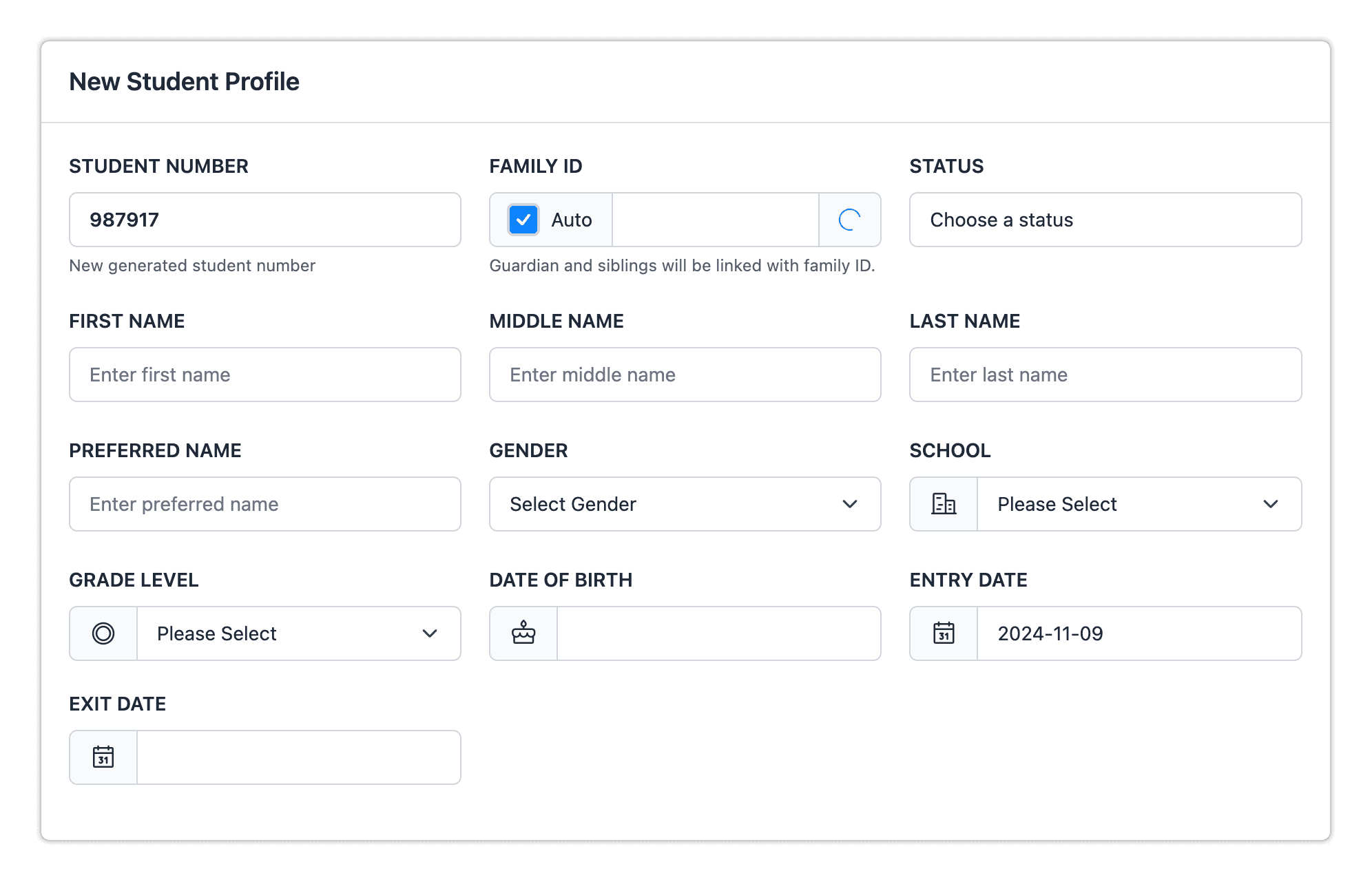Click the Exit Date calendar icon

(x=103, y=757)
